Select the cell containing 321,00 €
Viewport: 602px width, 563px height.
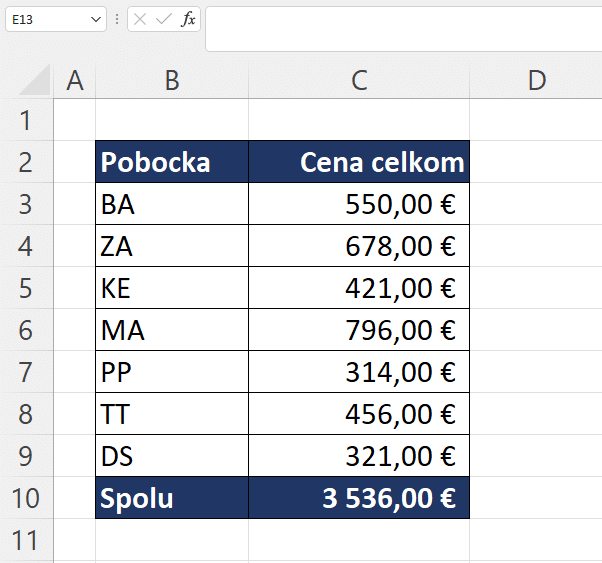359,456
